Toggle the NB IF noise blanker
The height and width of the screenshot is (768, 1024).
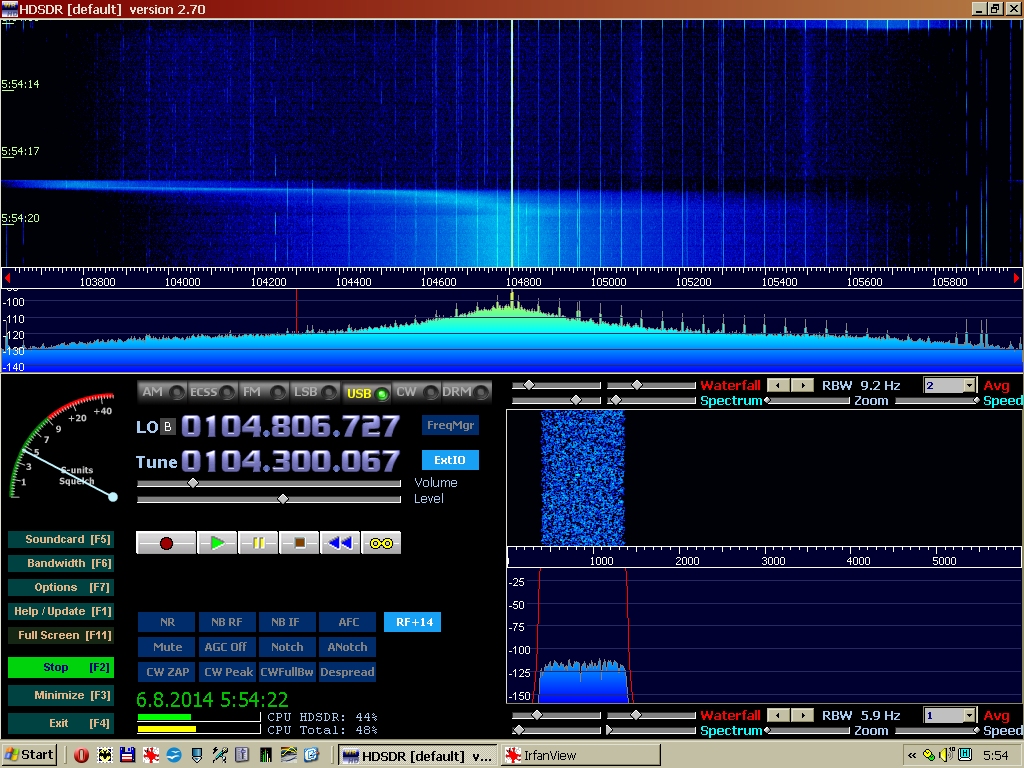pos(285,622)
